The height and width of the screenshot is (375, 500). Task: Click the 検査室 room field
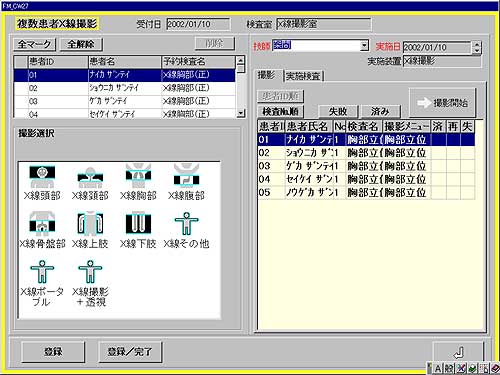click(323, 24)
